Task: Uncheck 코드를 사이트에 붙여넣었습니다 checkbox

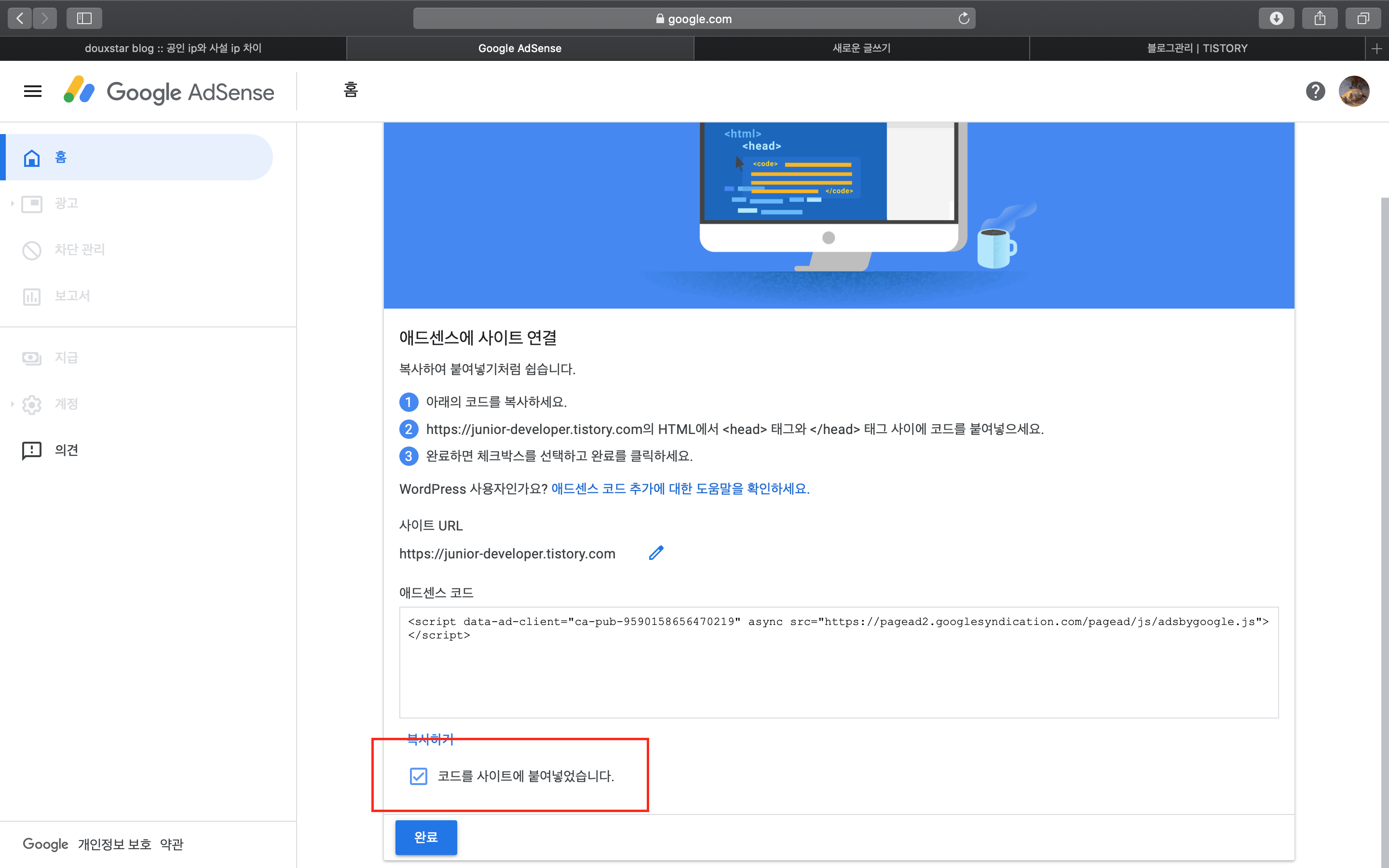Action: click(419, 776)
